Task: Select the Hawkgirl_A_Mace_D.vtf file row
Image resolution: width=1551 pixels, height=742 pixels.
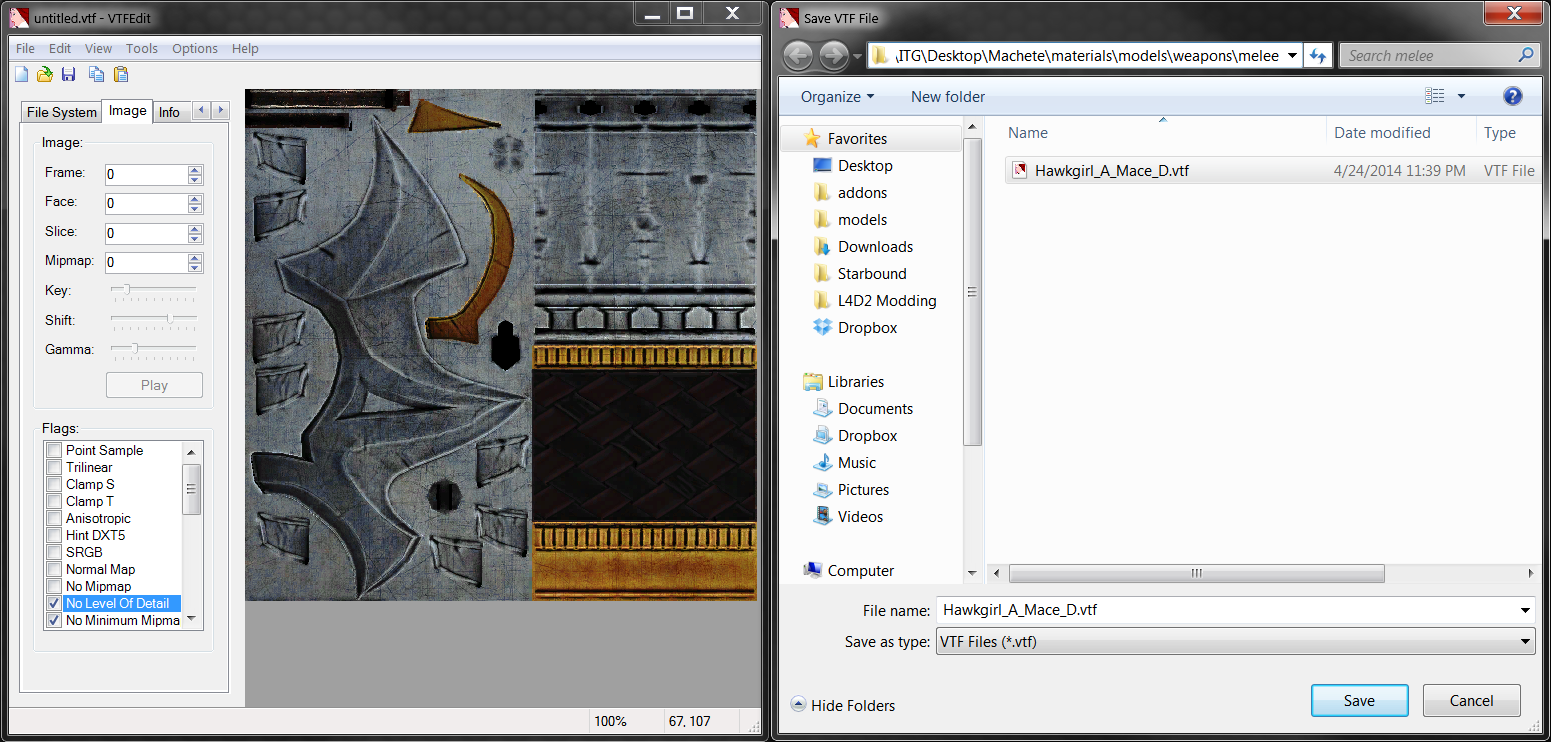Action: tap(1272, 171)
